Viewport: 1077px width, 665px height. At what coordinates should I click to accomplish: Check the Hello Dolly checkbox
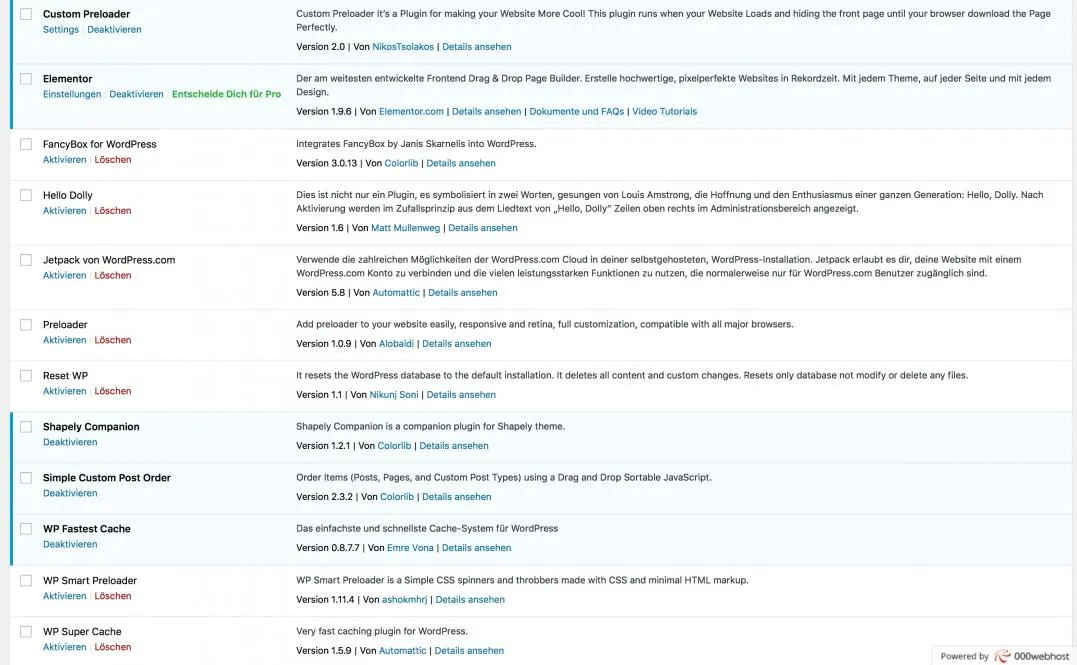(x=26, y=195)
